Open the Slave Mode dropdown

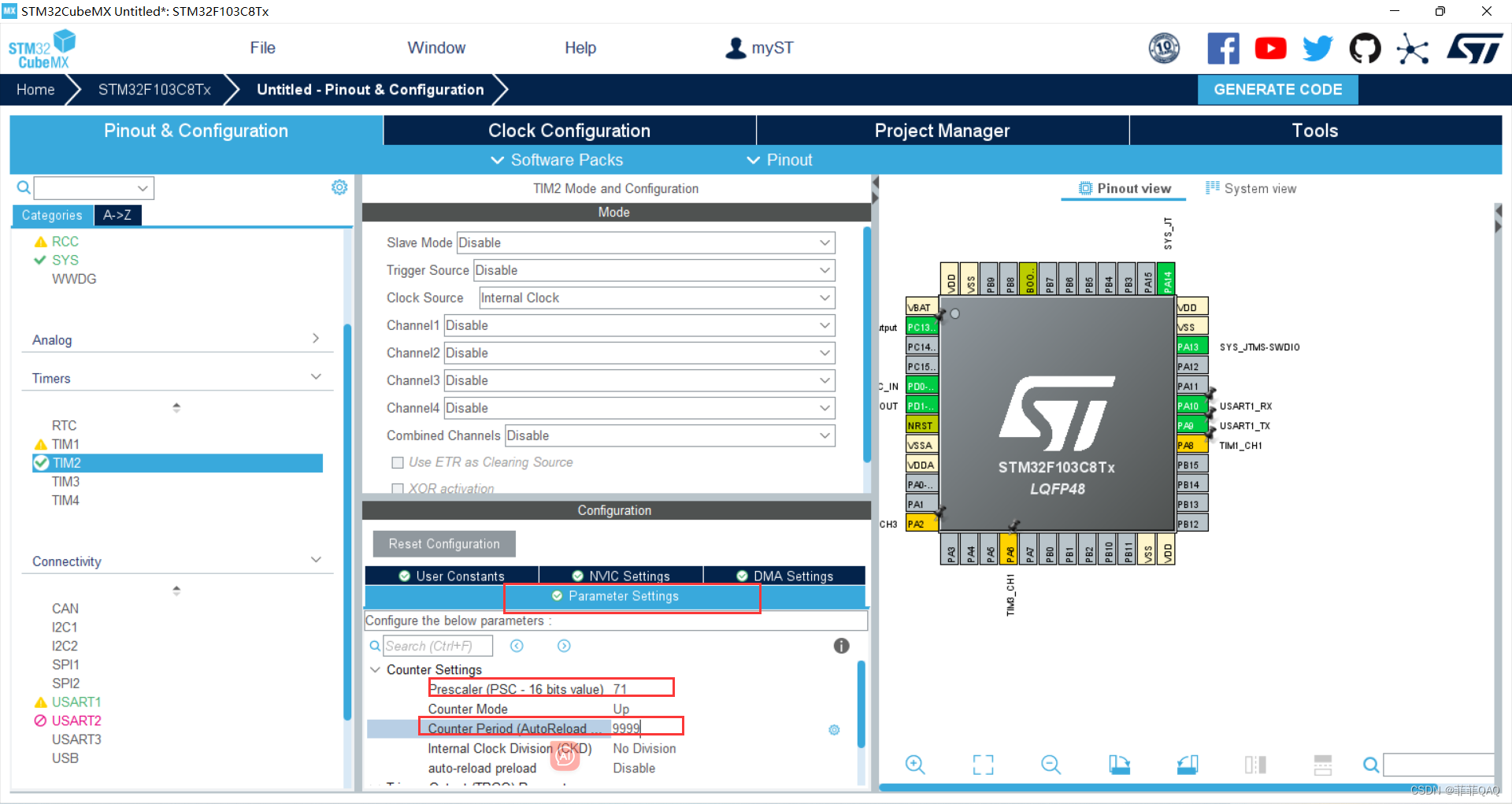point(646,243)
